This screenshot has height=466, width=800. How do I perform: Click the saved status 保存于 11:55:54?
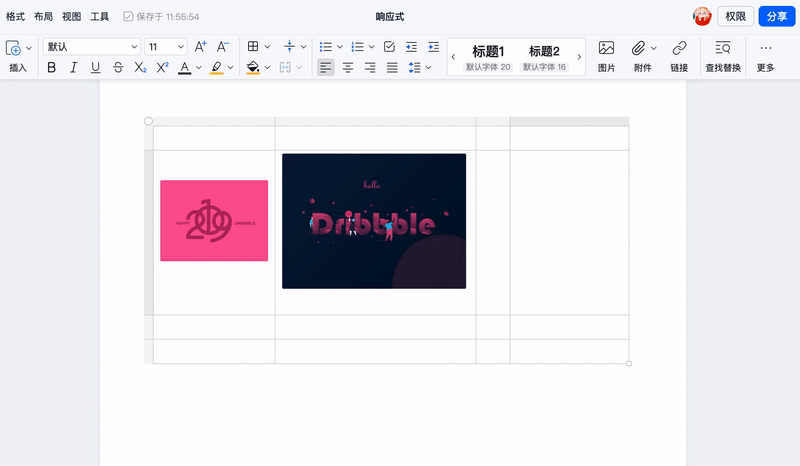point(161,17)
